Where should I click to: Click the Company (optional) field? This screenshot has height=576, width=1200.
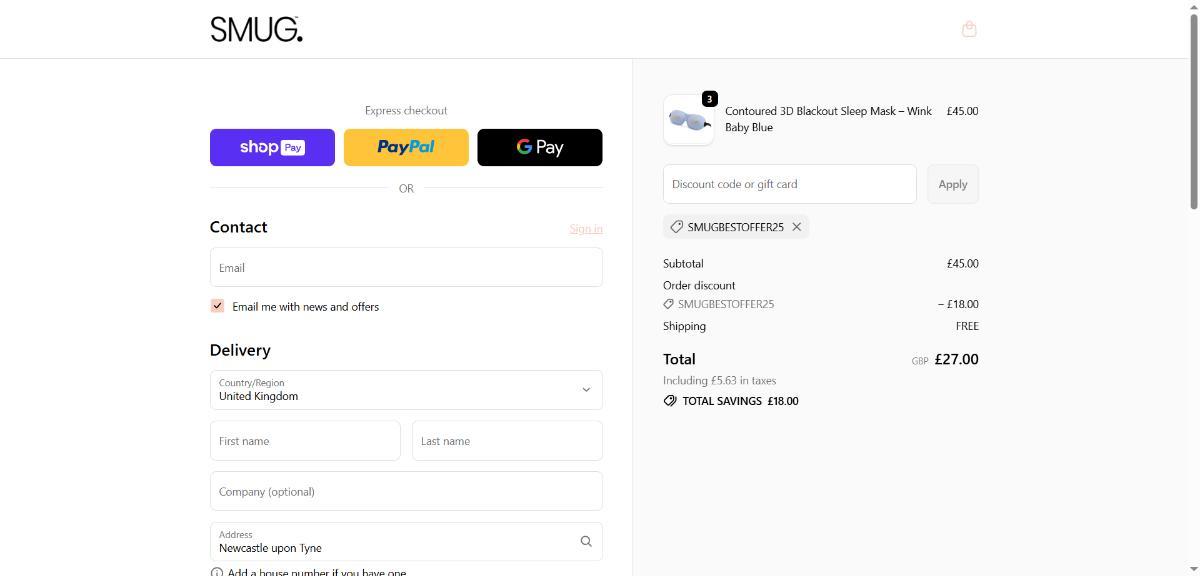coord(406,491)
